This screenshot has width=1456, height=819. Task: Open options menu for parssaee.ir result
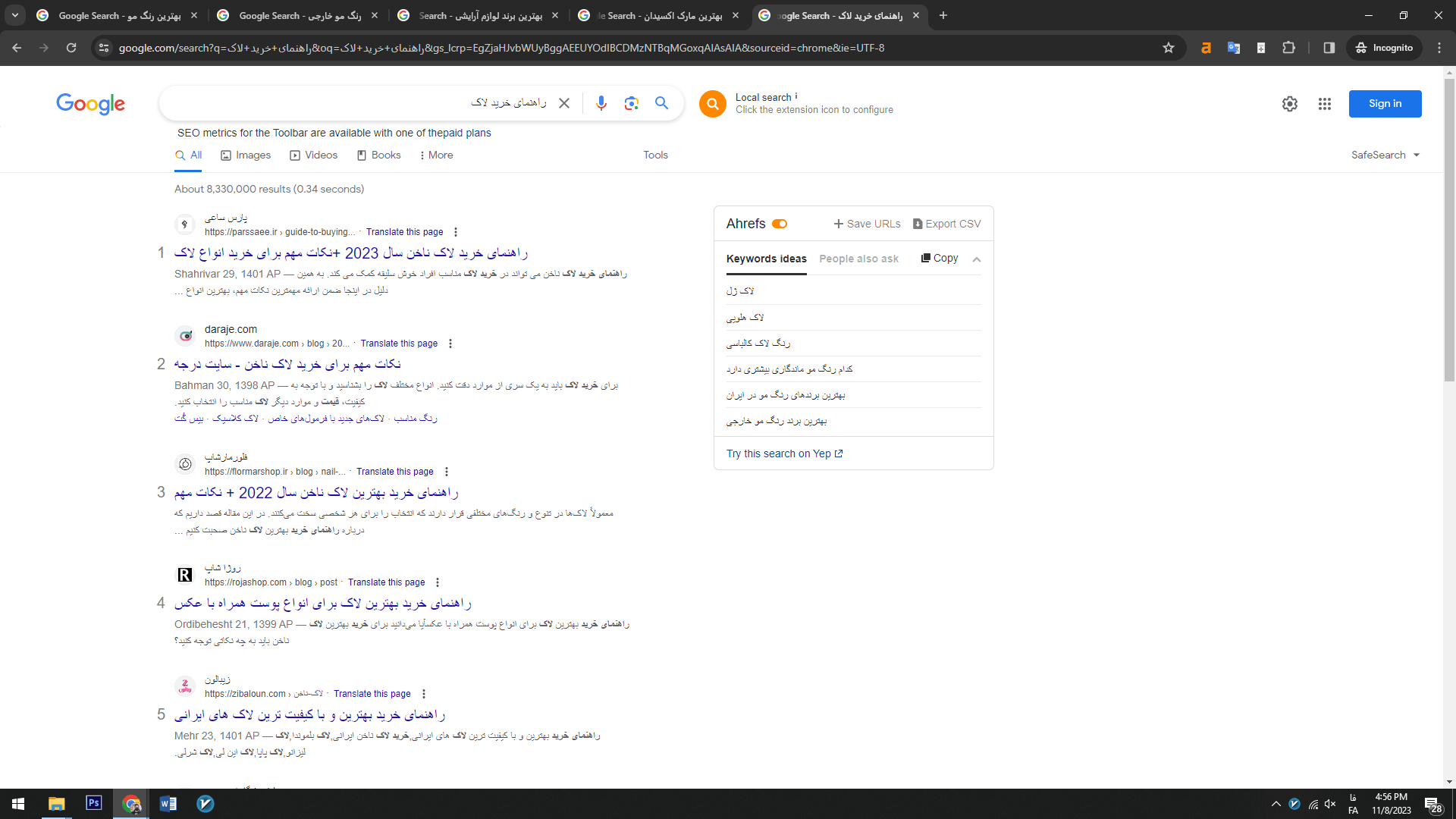point(456,232)
